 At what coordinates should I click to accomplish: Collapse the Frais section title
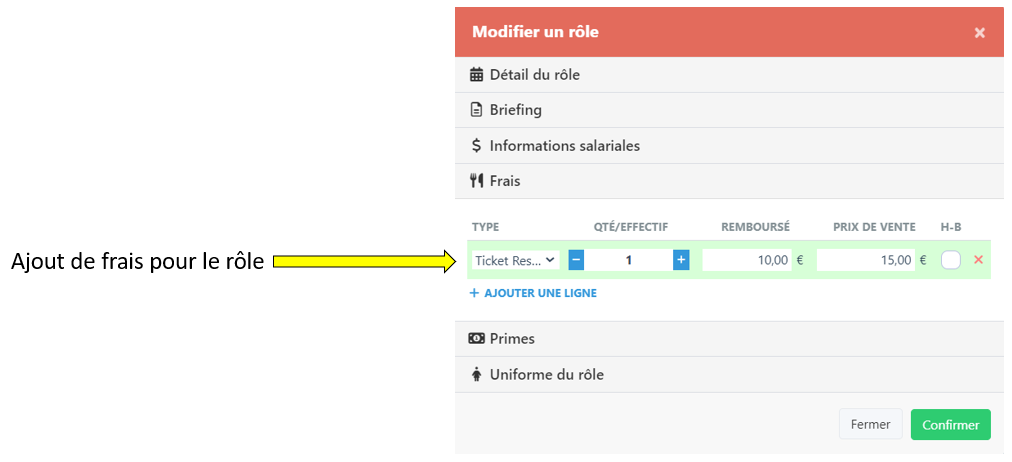tap(505, 181)
